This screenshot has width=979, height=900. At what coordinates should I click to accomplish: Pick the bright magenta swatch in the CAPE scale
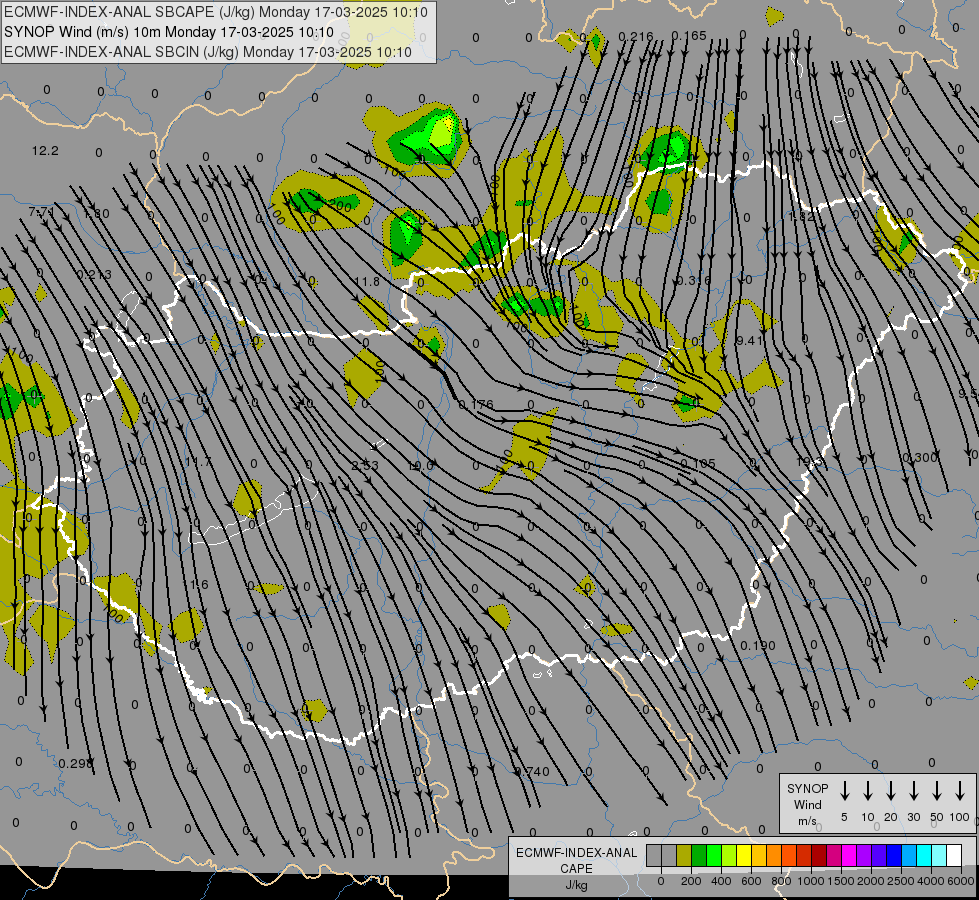[849, 856]
